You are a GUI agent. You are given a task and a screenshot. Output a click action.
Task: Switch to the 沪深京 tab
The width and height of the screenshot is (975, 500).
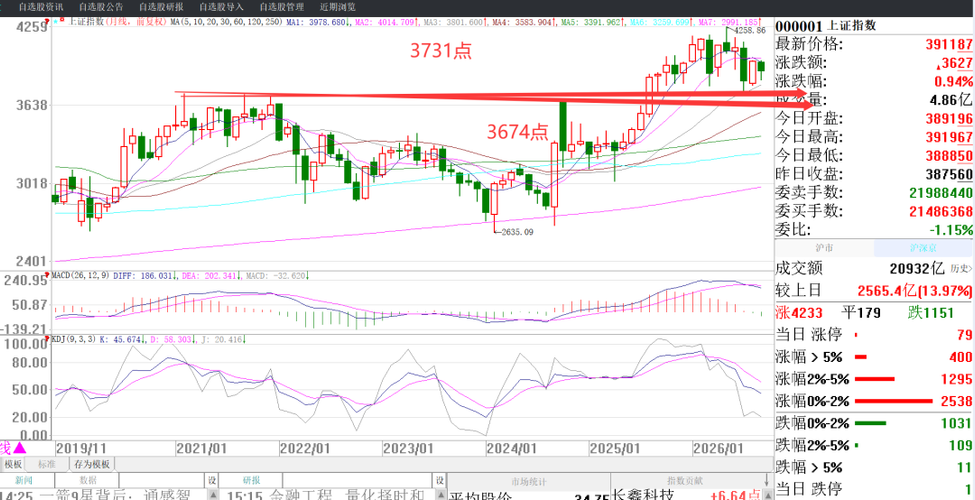pos(923,248)
